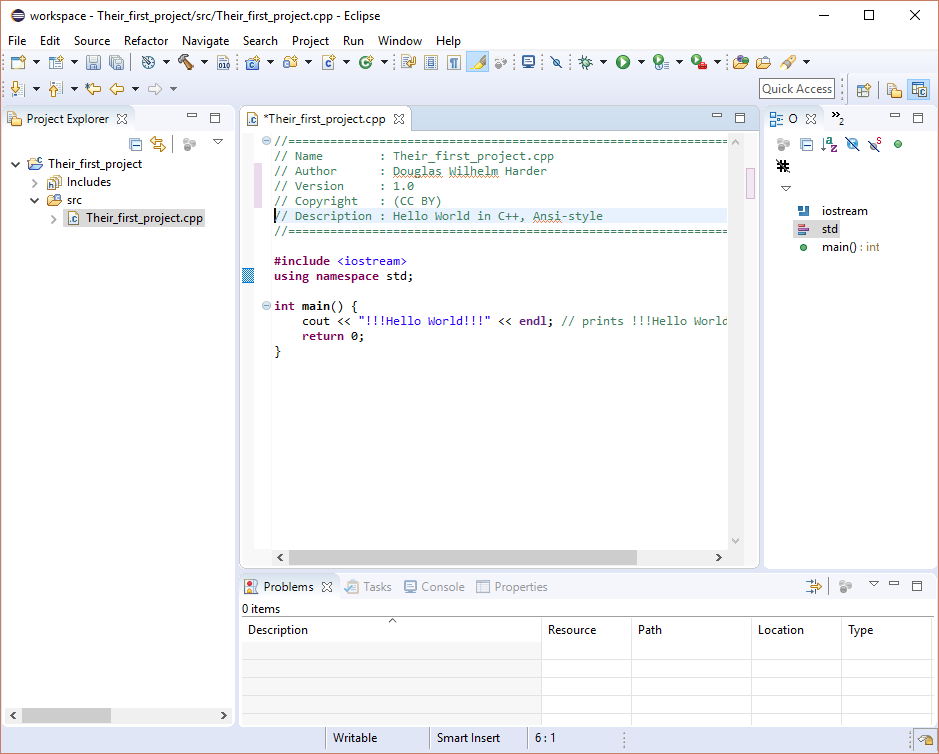Toggle Hide Static Members in Outline

point(875,144)
